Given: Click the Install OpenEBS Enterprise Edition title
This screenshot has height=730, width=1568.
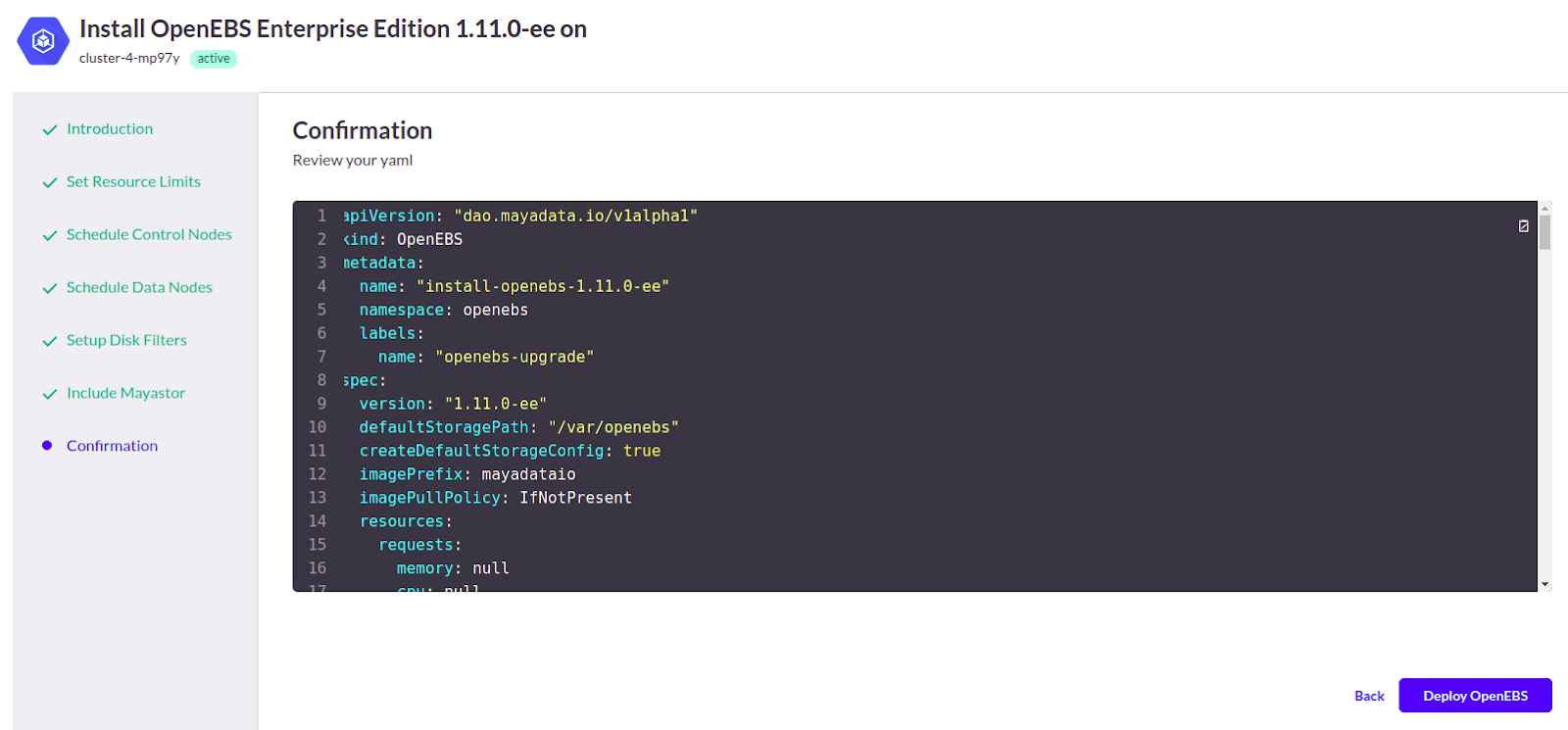Looking at the screenshot, I should coord(333,28).
